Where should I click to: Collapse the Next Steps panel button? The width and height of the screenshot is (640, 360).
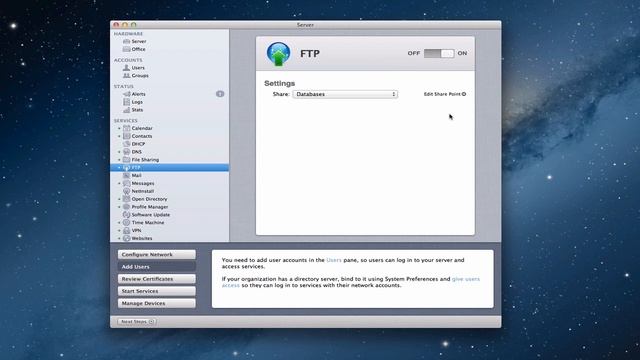[x=137, y=322]
